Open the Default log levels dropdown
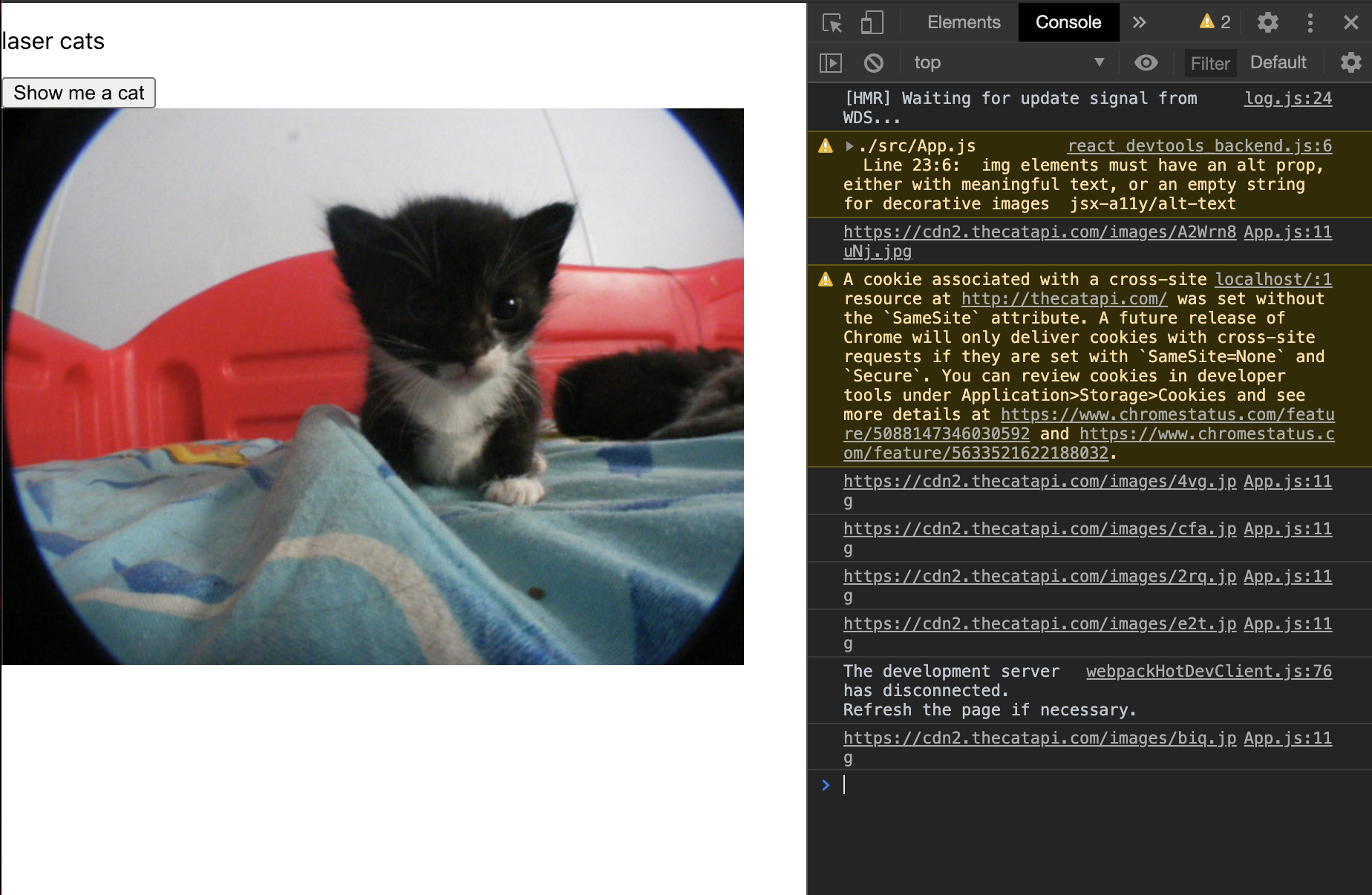1372x895 pixels. tap(1278, 62)
